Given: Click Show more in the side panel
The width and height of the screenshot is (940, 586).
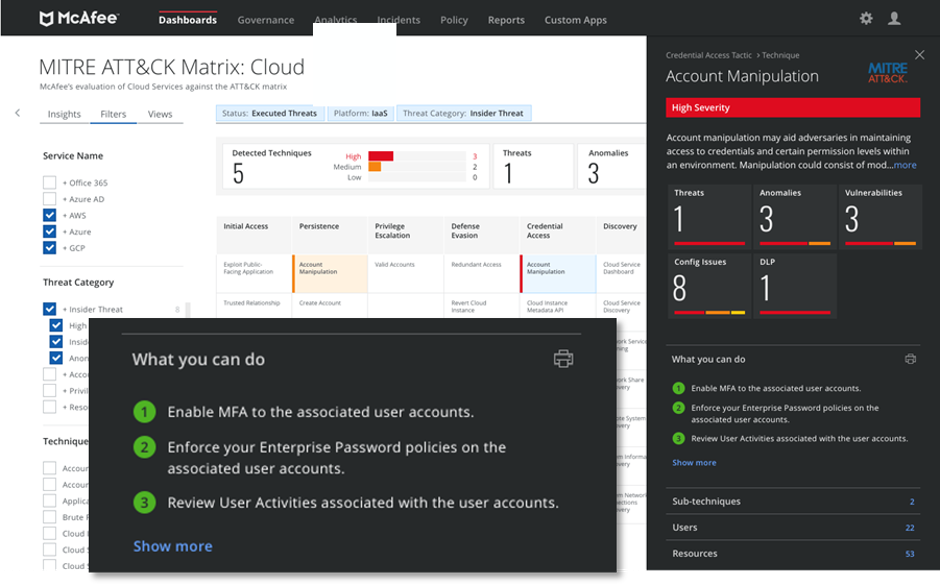Looking at the screenshot, I should click(694, 462).
